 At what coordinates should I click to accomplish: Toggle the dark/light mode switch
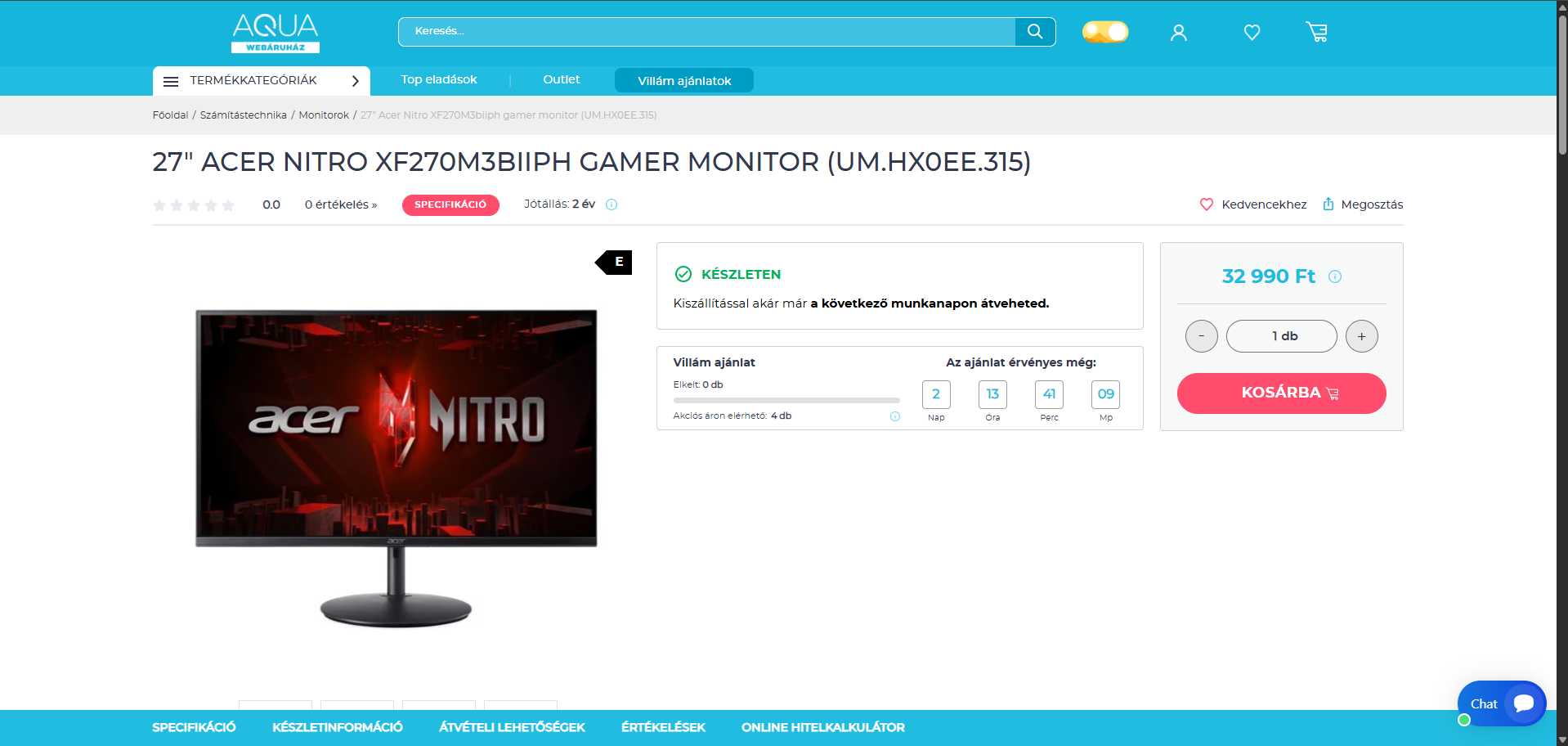(1104, 32)
